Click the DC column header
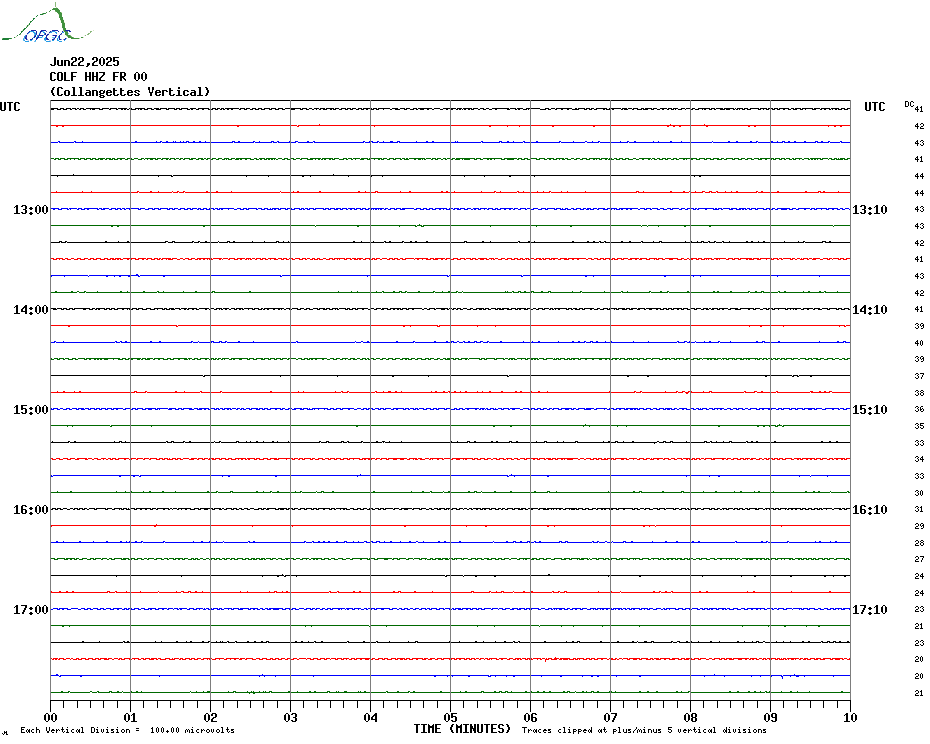This screenshot has width=930, height=744. 909,104
